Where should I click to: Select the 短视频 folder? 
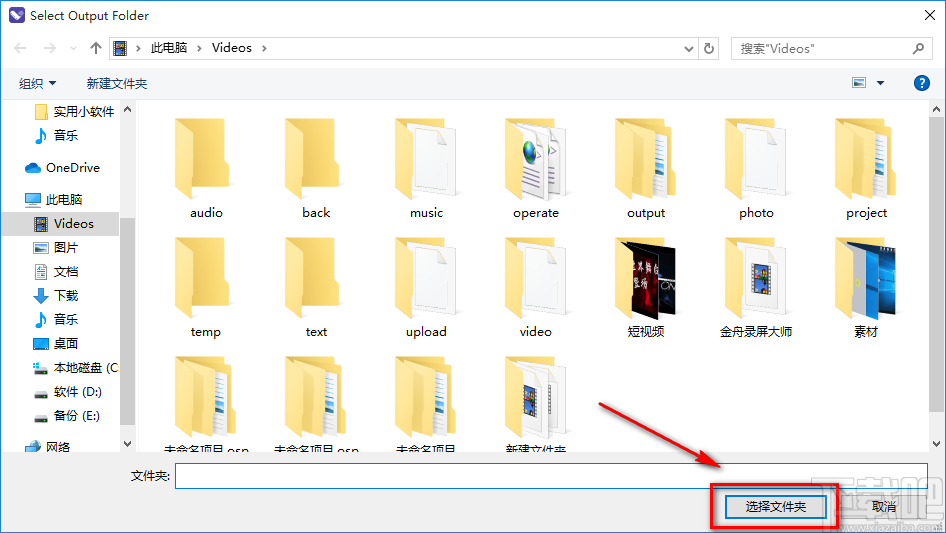tap(646, 287)
